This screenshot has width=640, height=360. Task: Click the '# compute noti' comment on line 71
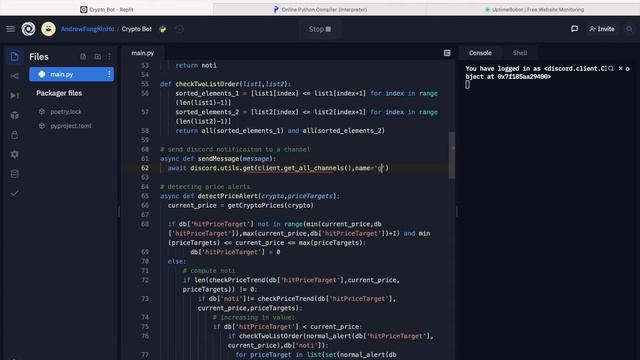click(x=209, y=271)
